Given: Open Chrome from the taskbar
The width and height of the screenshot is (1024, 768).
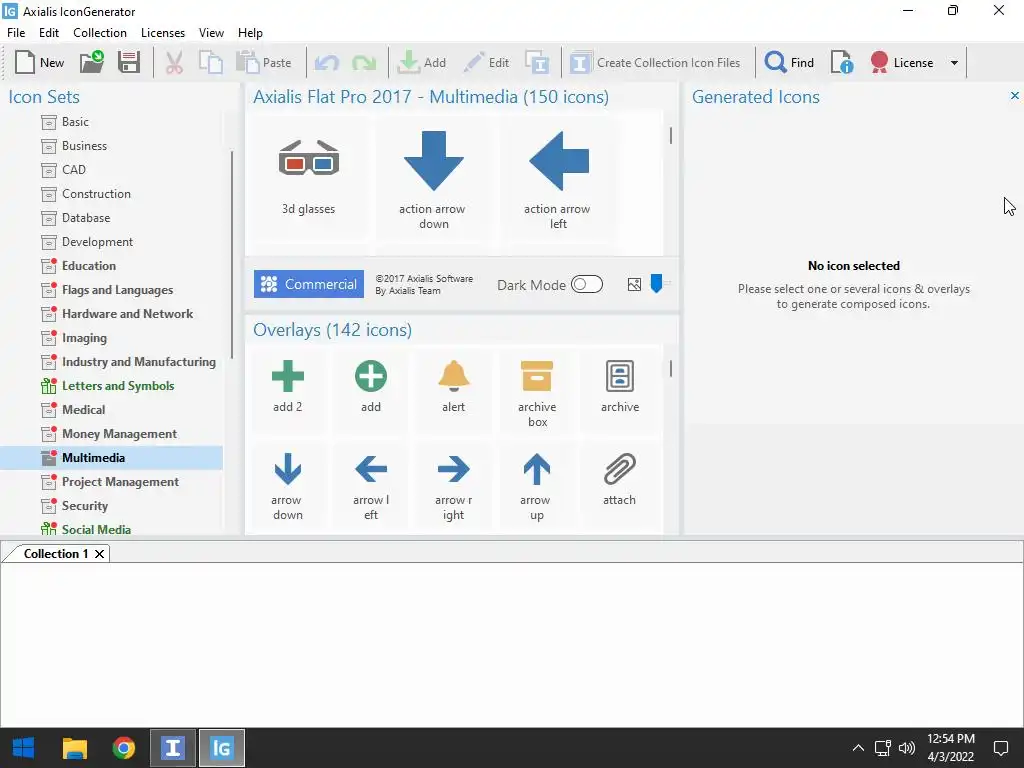Looking at the screenshot, I should [123, 748].
